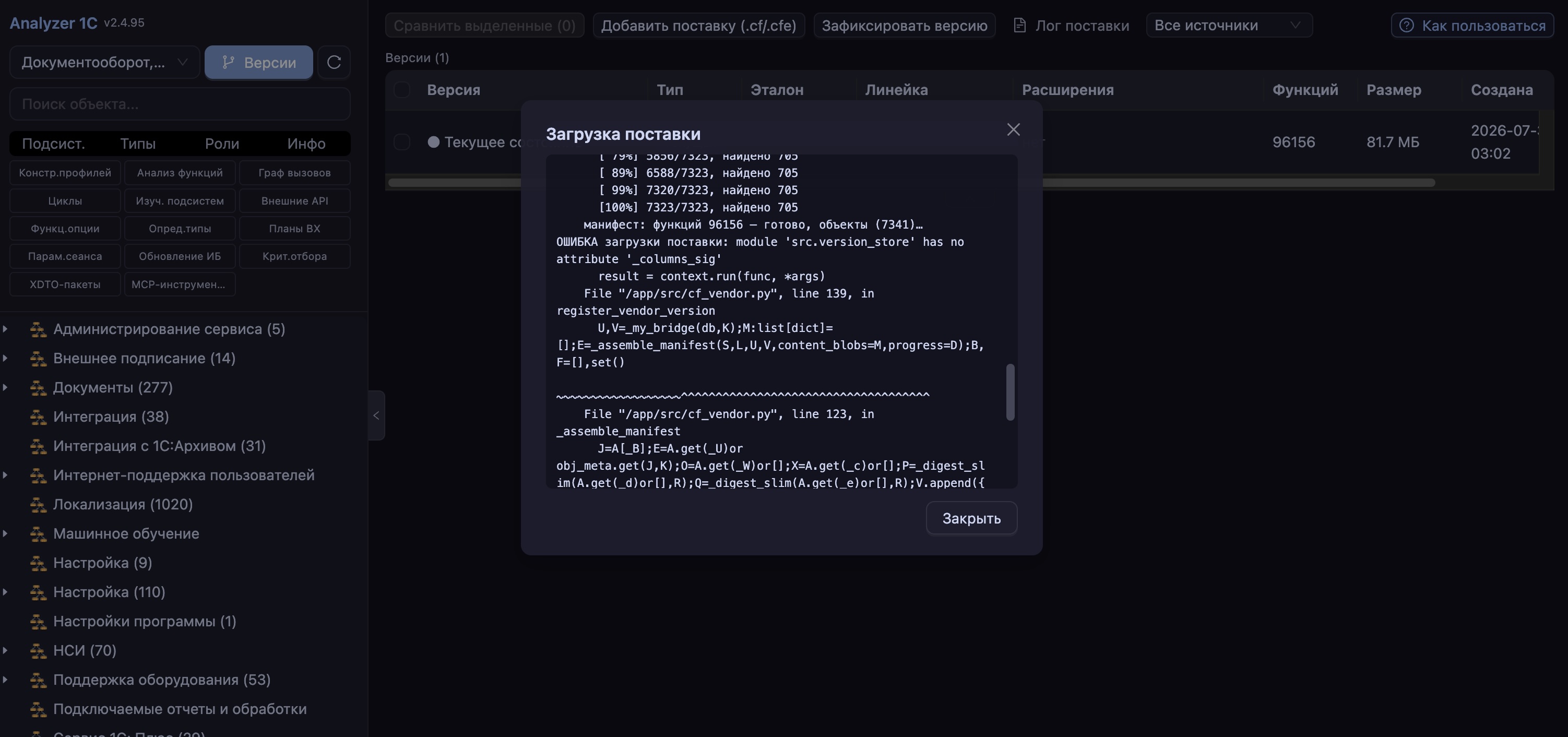The height and width of the screenshot is (737, 1568).
Task: Click Зафиксировать версию button
Action: (905, 26)
